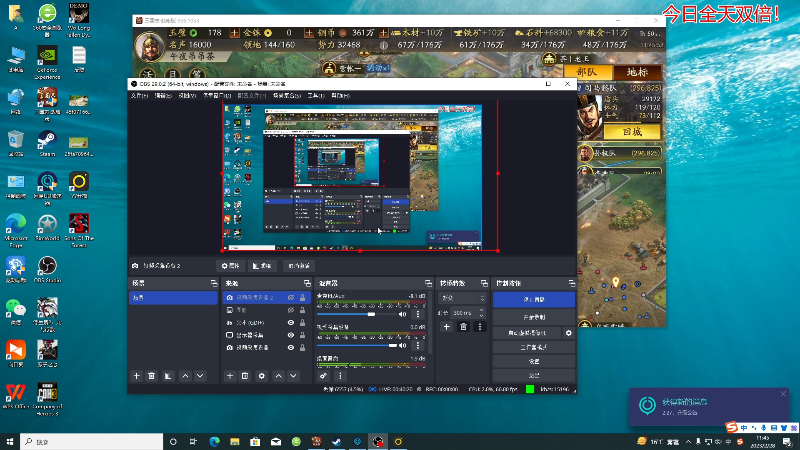Move the scene down in the 场景 panel
The image size is (800, 450).
200,376
